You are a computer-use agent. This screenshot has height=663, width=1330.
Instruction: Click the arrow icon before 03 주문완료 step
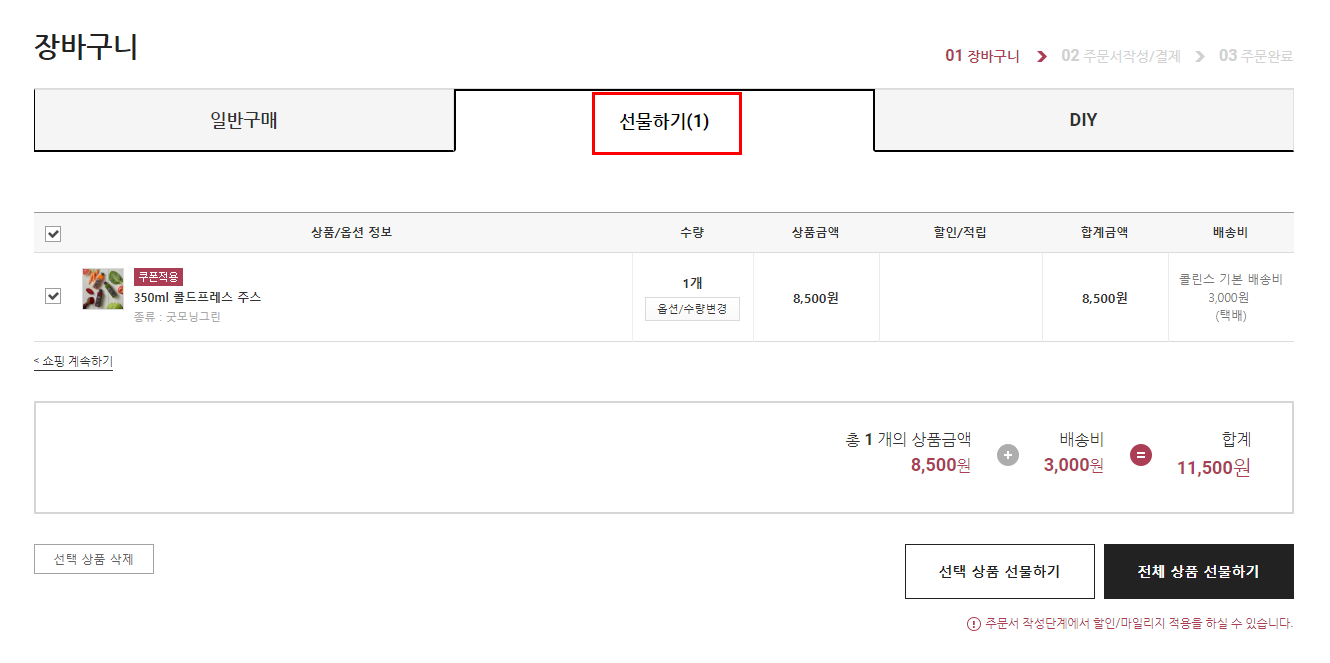point(1200,57)
